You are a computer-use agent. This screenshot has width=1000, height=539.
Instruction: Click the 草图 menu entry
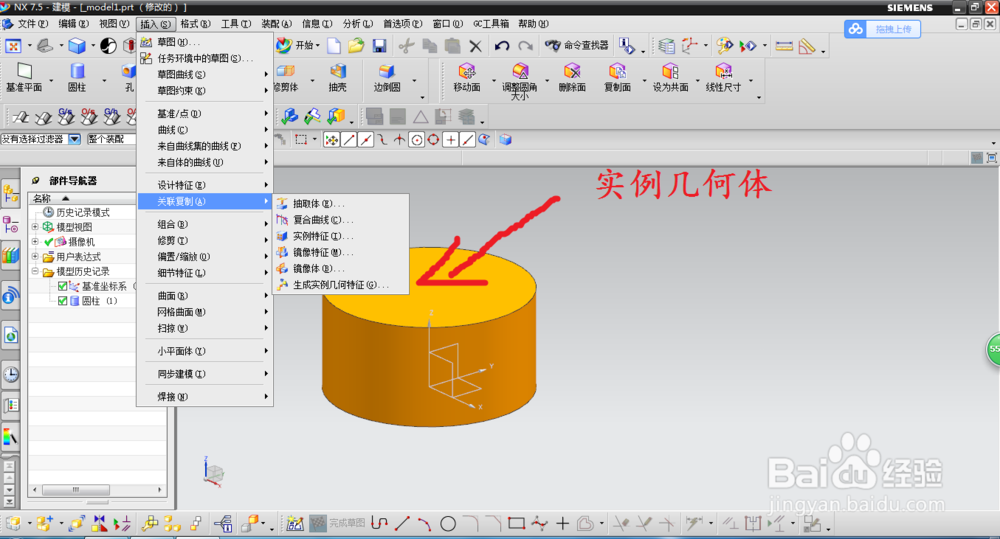(x=205, y=42)
